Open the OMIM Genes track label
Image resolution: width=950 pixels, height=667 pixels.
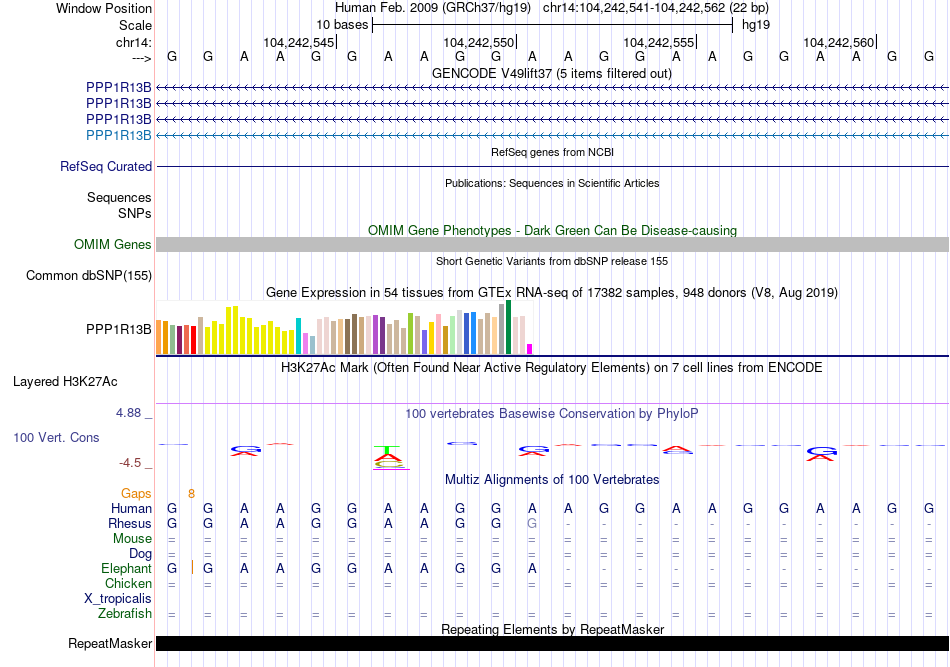113,245
